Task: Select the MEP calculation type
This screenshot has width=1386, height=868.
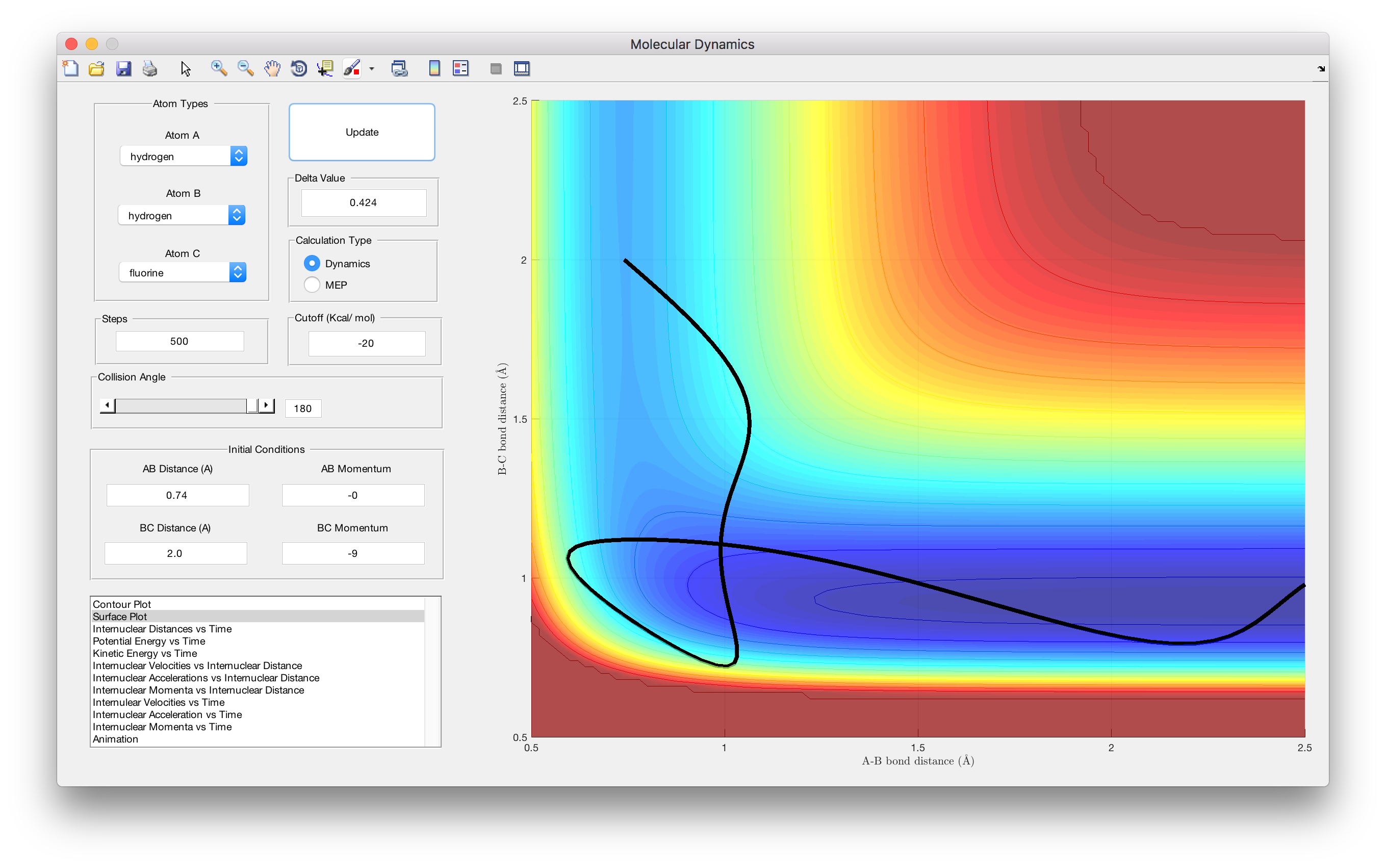Action: pyautogui.click(x=312, y=285)
